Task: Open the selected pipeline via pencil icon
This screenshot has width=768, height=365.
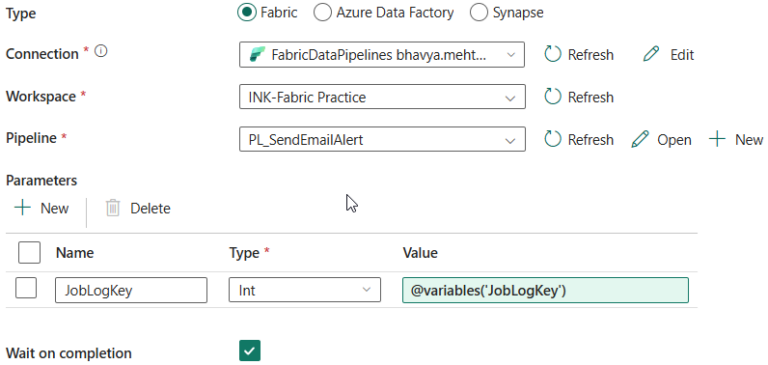Action: click(661, 140)
